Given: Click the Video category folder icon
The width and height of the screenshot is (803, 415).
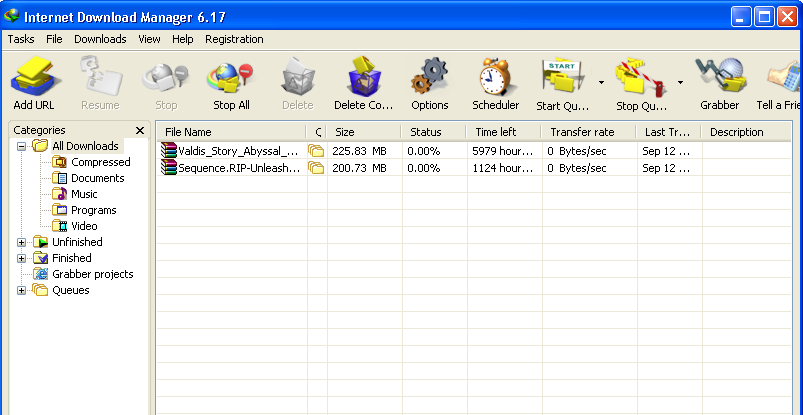Looking at the screenshot, I should (x=59, y=225).
